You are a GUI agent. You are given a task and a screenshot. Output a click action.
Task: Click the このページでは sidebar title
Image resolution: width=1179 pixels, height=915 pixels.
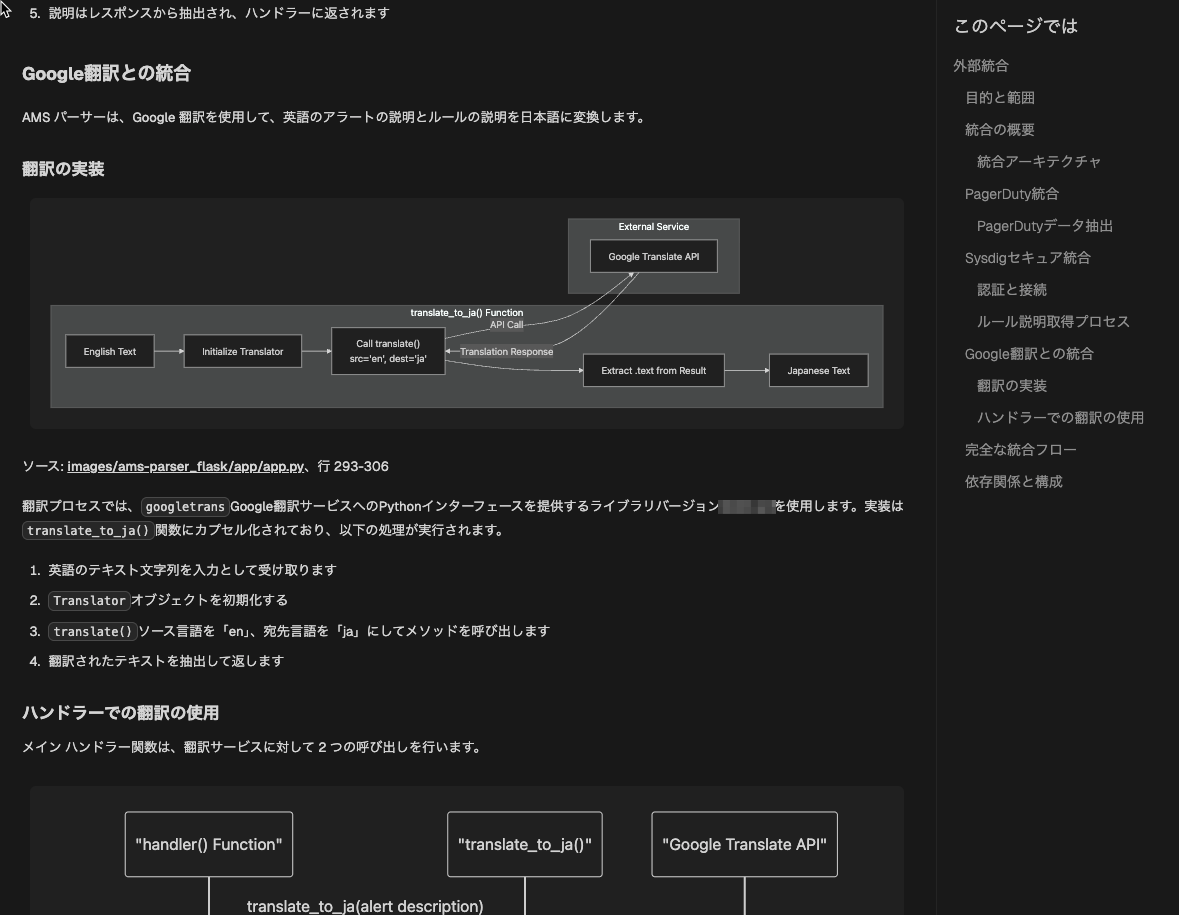[x=1015, y=26]
